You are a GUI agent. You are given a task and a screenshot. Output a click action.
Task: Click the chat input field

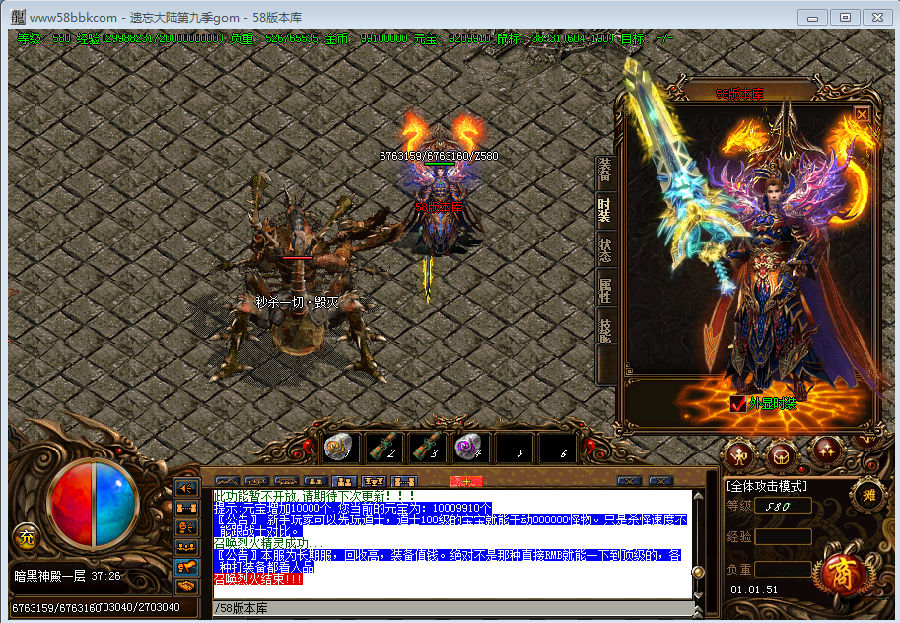point(452,608)
